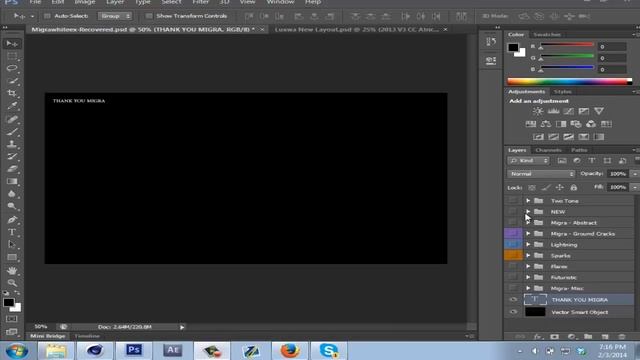Select the Path Selection tool
This screenshot has width=640, height=360.
point(12,244)
